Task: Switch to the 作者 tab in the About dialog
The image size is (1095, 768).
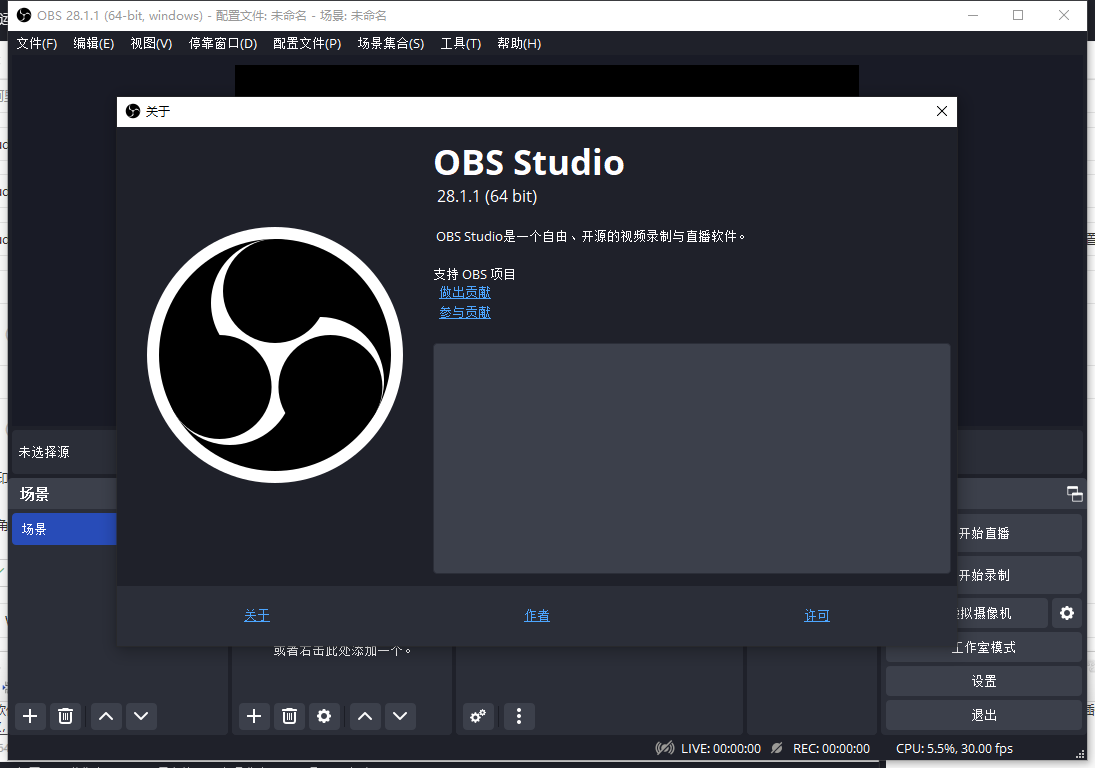Action: (536, 616)
